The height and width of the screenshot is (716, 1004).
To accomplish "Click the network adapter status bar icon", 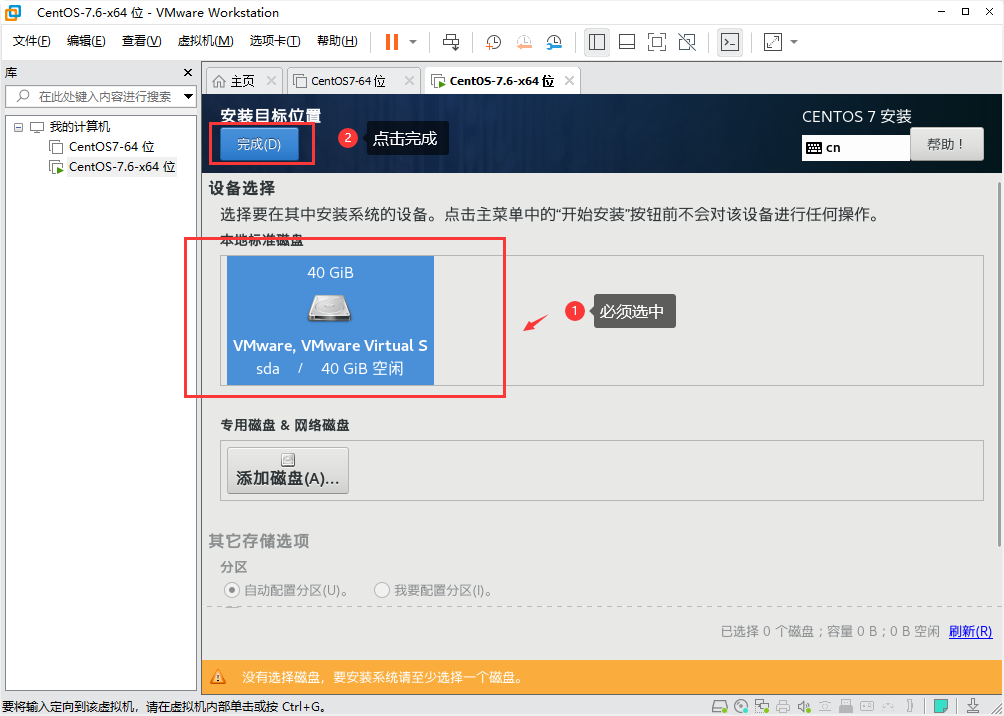I will point(761,706).
